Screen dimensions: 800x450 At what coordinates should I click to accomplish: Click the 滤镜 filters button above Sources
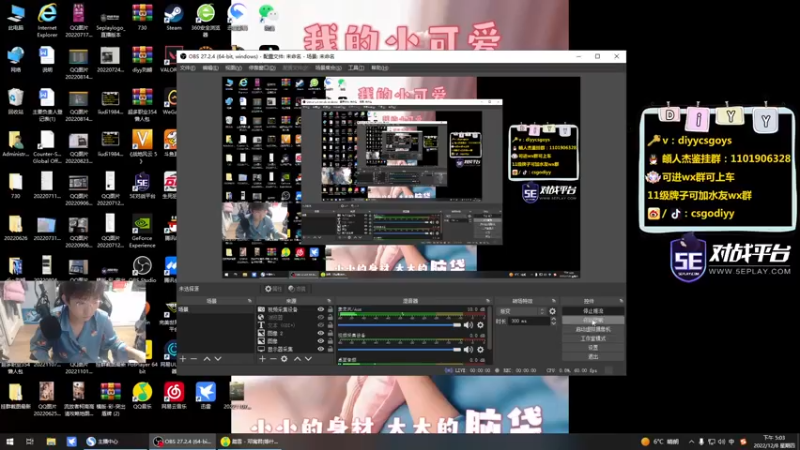297,289
